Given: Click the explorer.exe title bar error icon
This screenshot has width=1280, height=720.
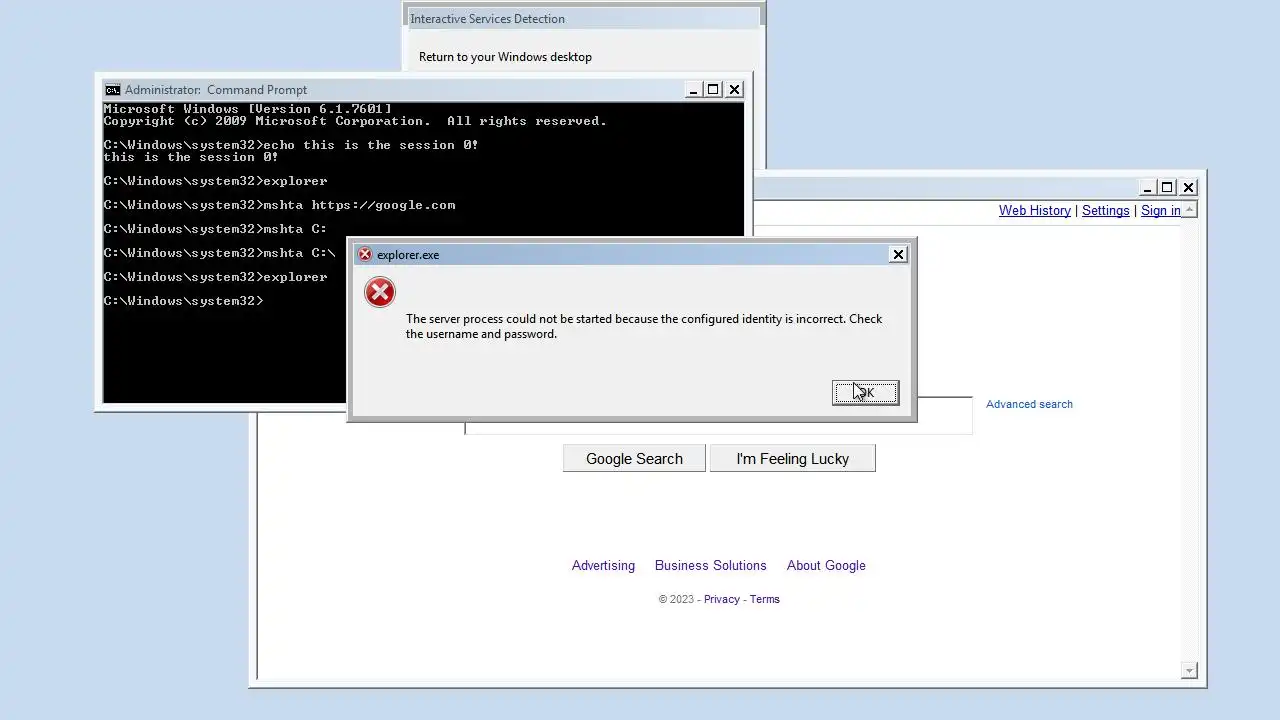Looking at the screenshot, I should 365,255.
